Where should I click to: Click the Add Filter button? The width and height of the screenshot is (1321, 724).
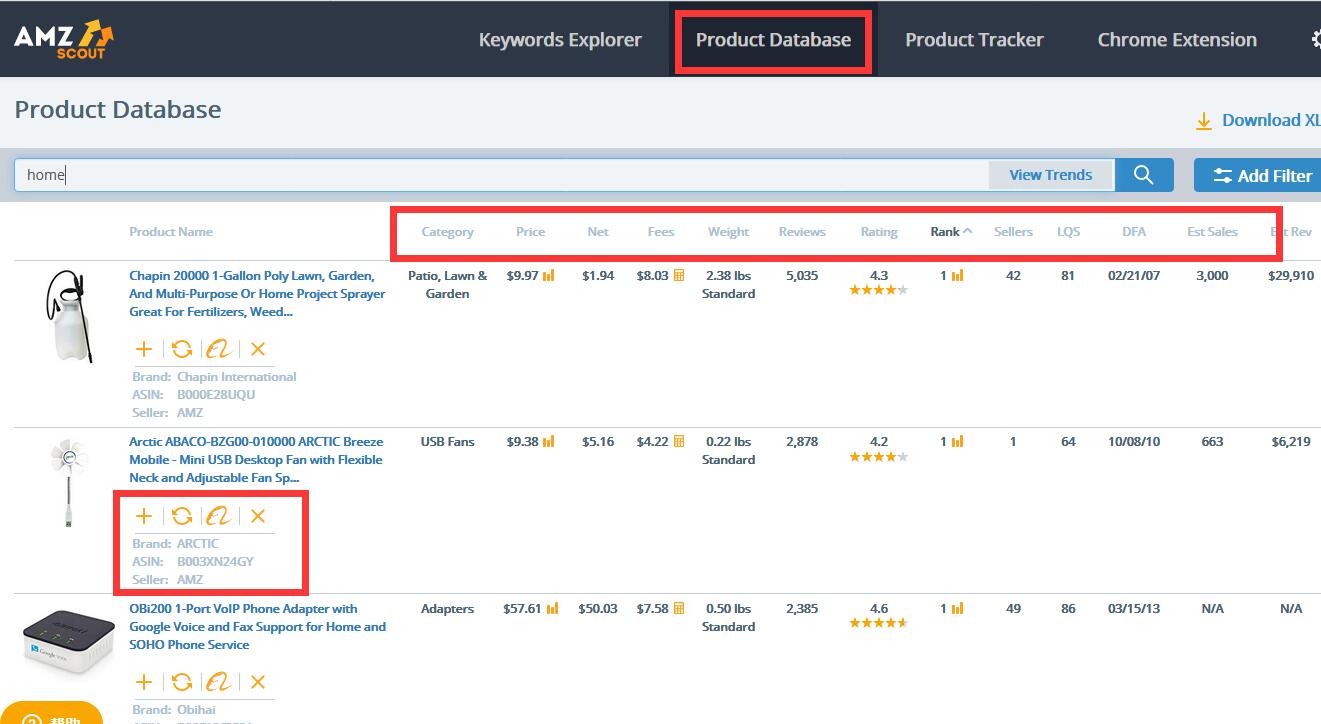click(1262, 175)
